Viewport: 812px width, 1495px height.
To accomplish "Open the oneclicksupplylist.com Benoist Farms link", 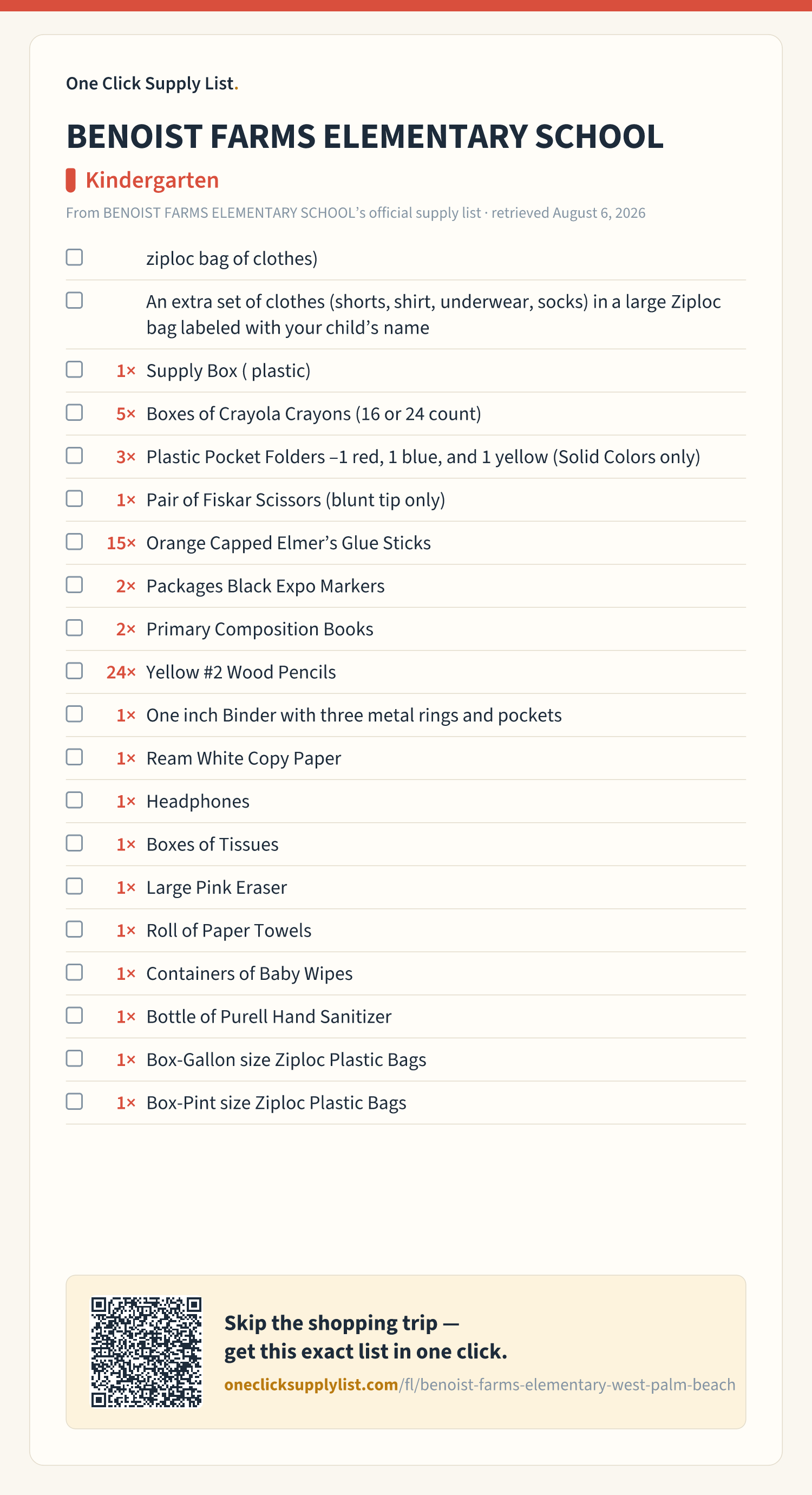I will [x=480, y=1384].
